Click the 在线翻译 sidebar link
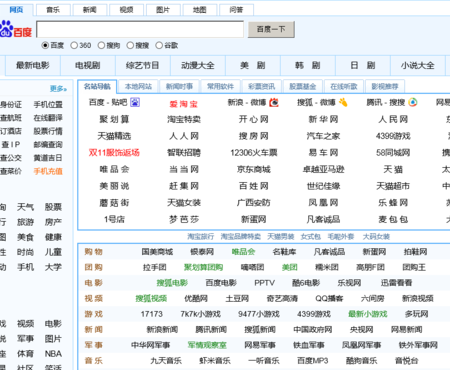Image resolution: width=450 pixels, height=370 pixels. pos(48,118)
